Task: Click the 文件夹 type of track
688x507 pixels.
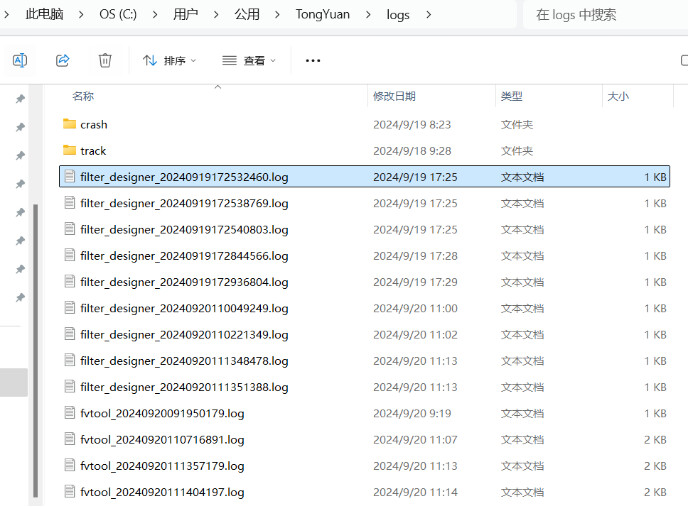Action: pos(517,151)
